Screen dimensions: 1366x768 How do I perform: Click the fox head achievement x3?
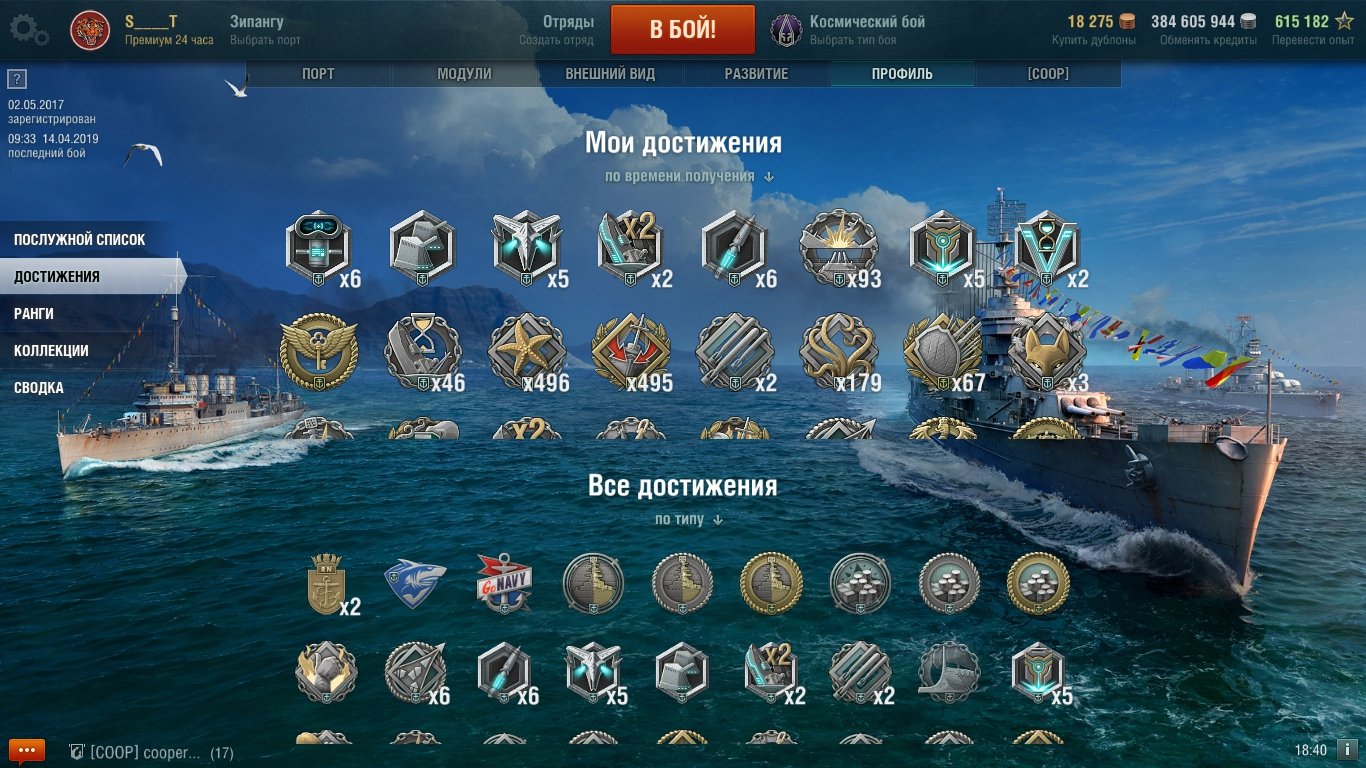pyautogui.click(x=1047, y=352)
